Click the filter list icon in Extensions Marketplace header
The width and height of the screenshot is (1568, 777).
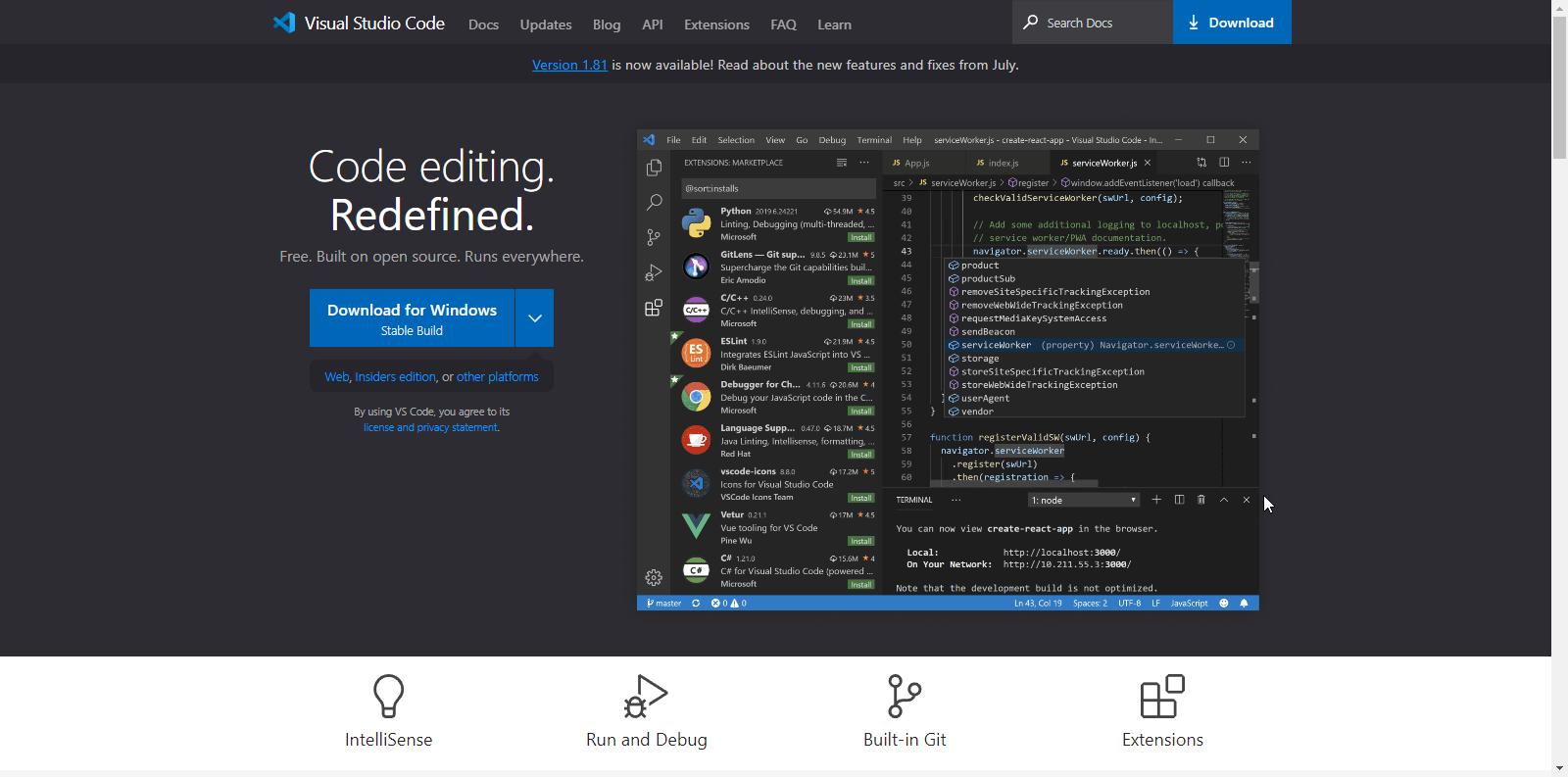tap(841, 163)
